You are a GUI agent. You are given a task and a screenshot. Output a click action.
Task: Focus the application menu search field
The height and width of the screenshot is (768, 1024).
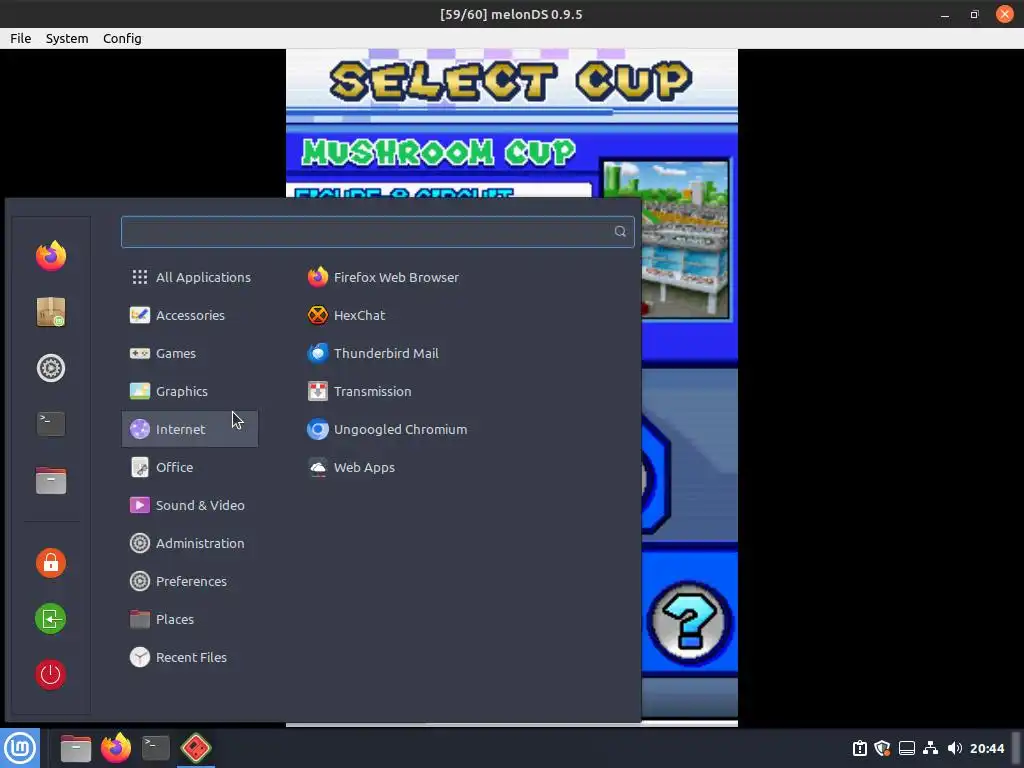377,232
